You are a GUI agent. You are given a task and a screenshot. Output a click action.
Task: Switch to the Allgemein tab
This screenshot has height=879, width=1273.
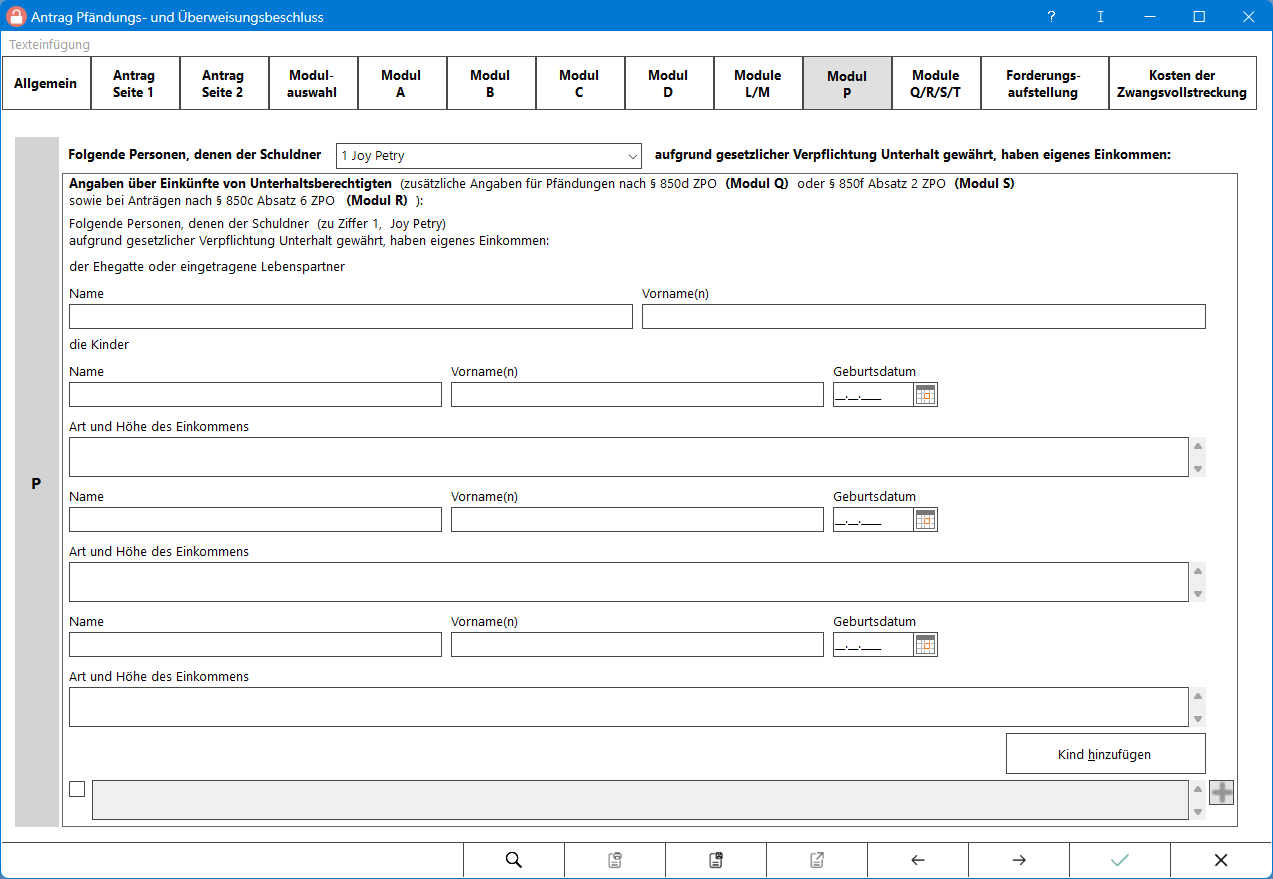[x=46, y=83]
